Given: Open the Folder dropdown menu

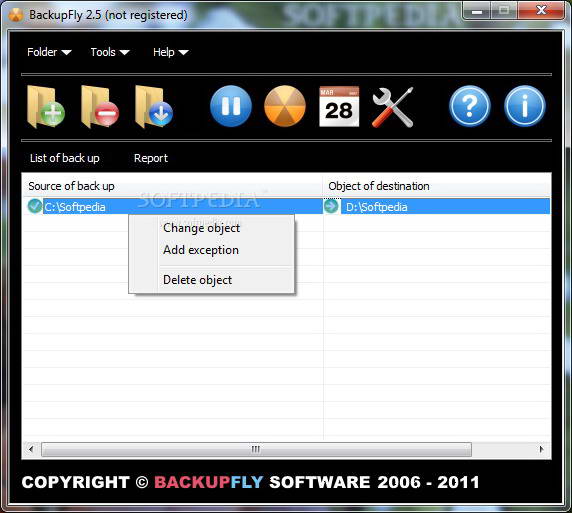Looking at the screenshot, I should point(49,52).
